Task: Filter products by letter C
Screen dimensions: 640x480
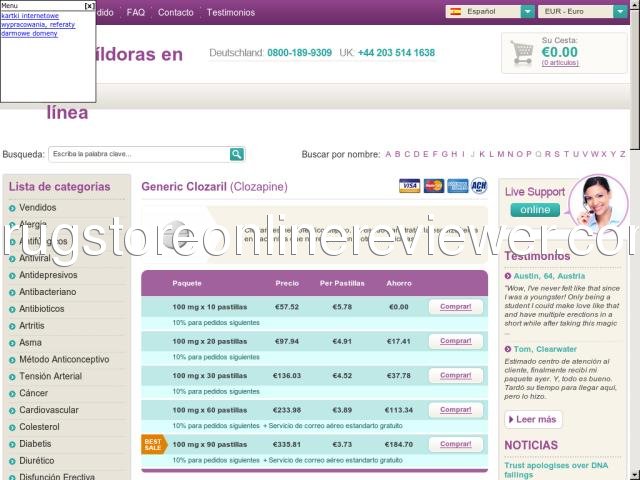Action: (x=407, y=154)
